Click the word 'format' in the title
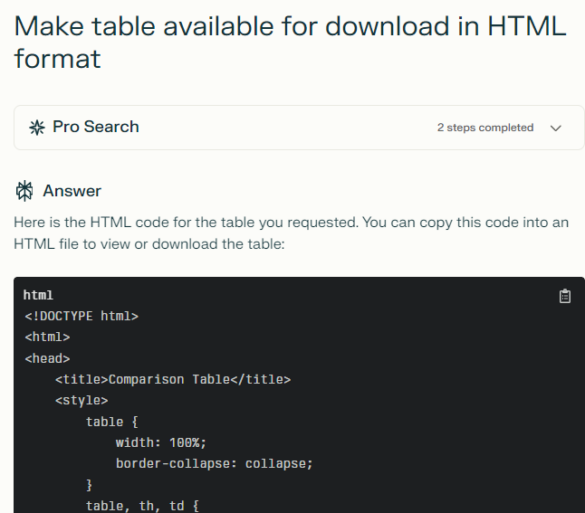585x513 pixels. pos(57,59)
